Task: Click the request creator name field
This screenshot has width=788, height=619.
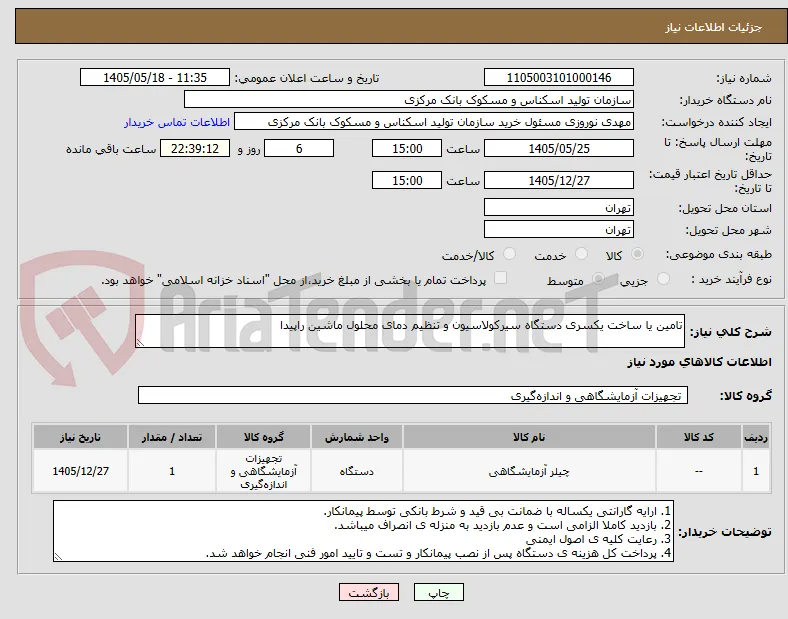Action: (x=434, y=122)
